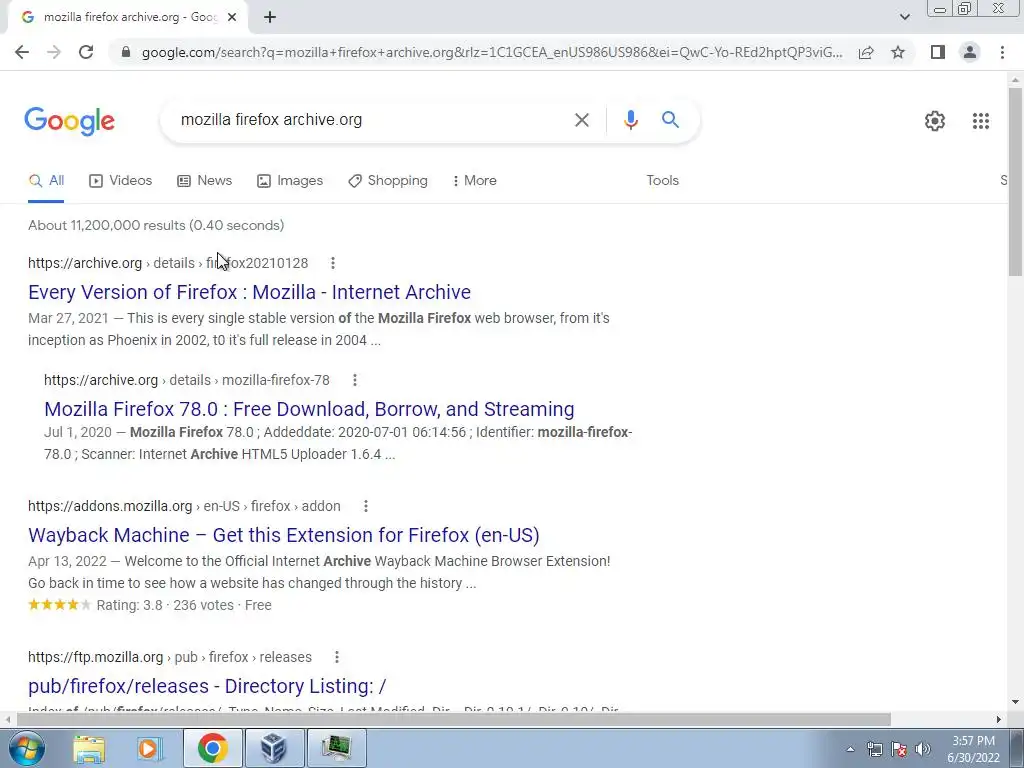Click the ftp.mozilla.org breadcrumb URL

(x=170, y=657)
